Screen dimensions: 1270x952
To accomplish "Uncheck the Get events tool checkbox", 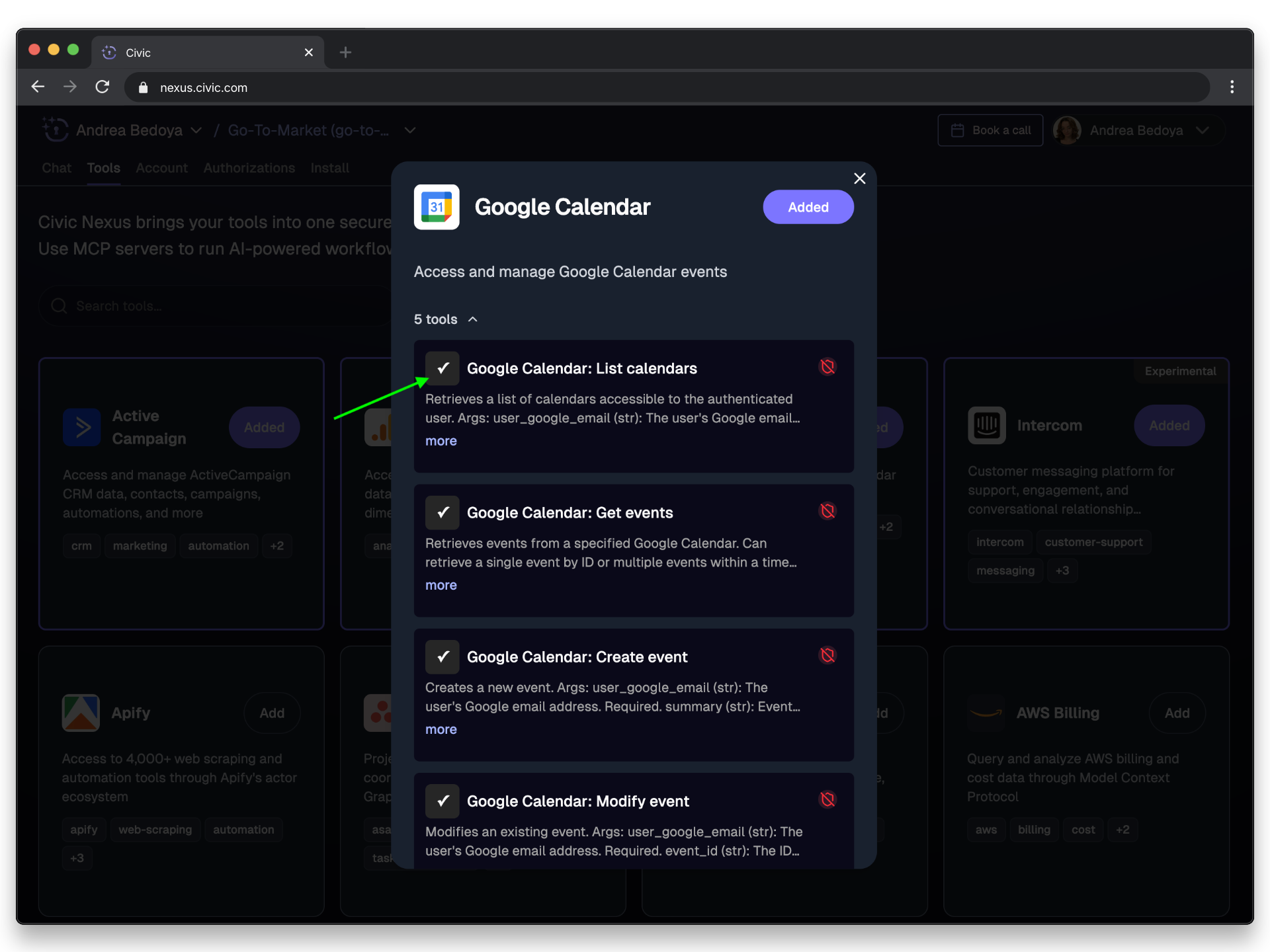I will pyautogui.click(x=443, y=512).
